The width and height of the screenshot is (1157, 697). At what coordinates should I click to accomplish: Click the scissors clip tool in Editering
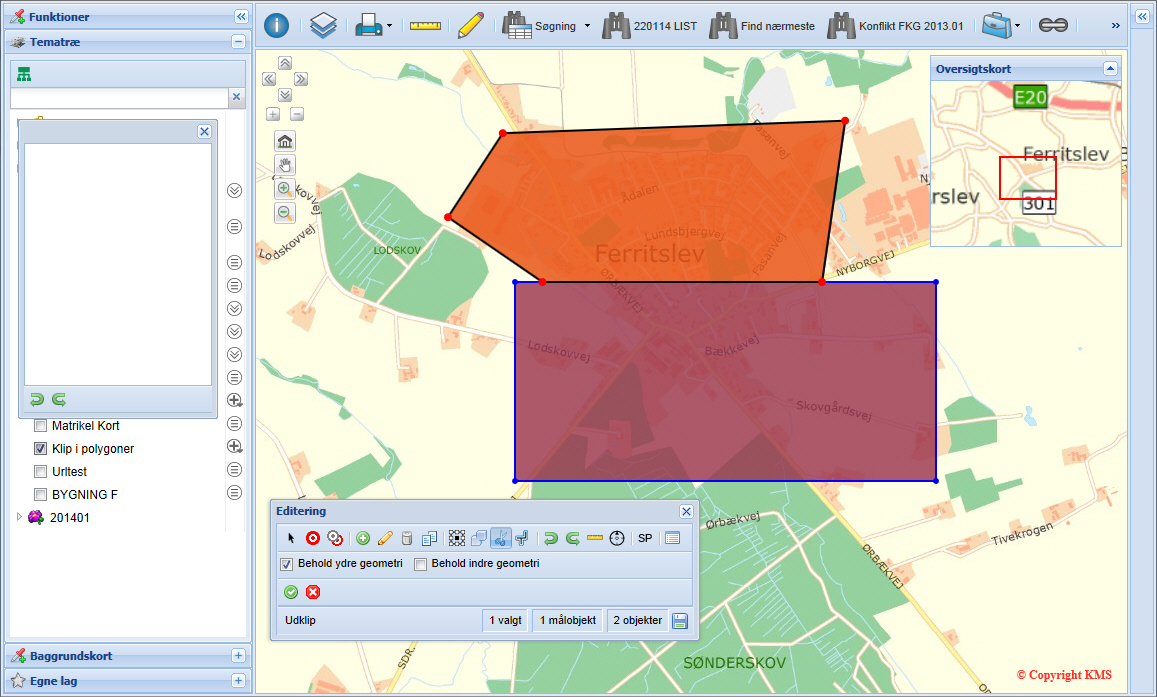click(500, 538)
